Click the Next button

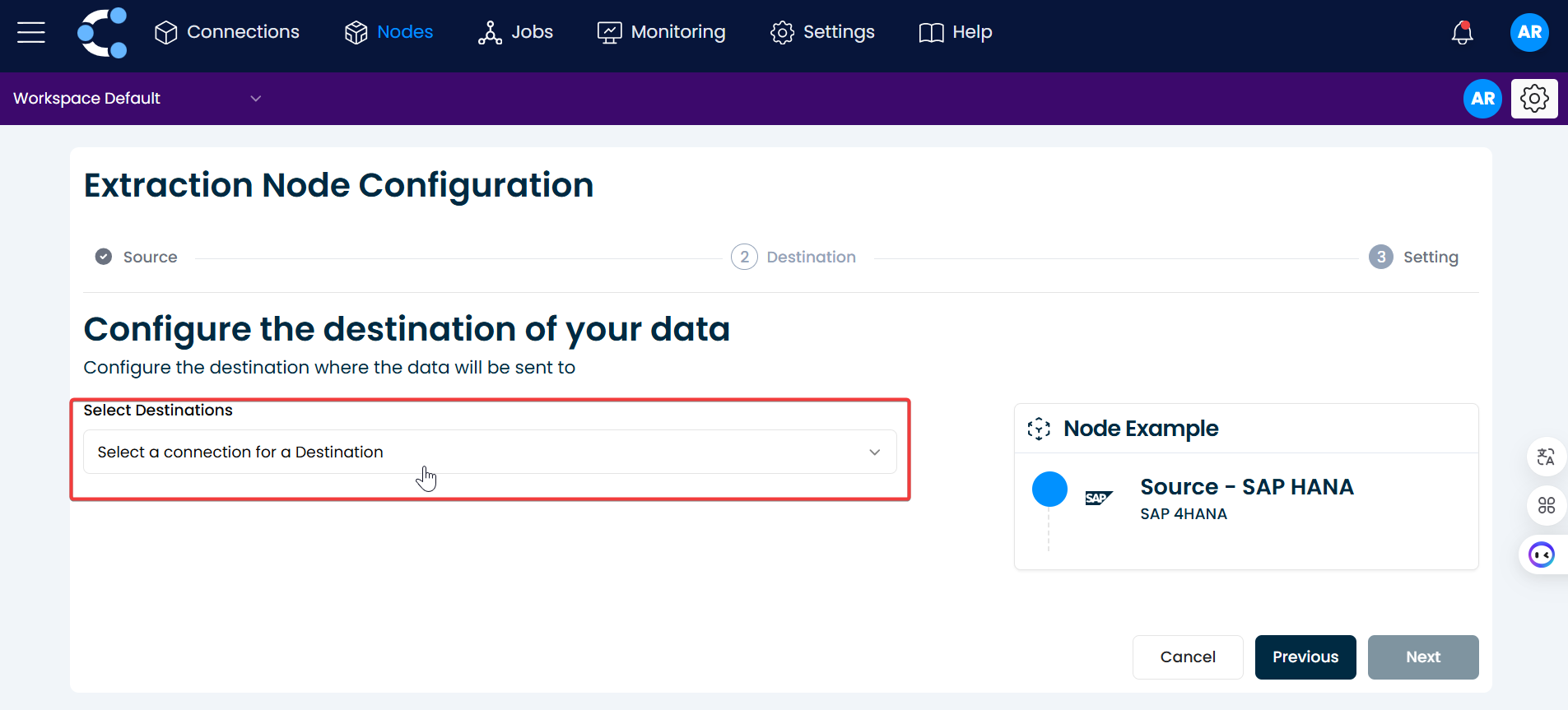1422,657
